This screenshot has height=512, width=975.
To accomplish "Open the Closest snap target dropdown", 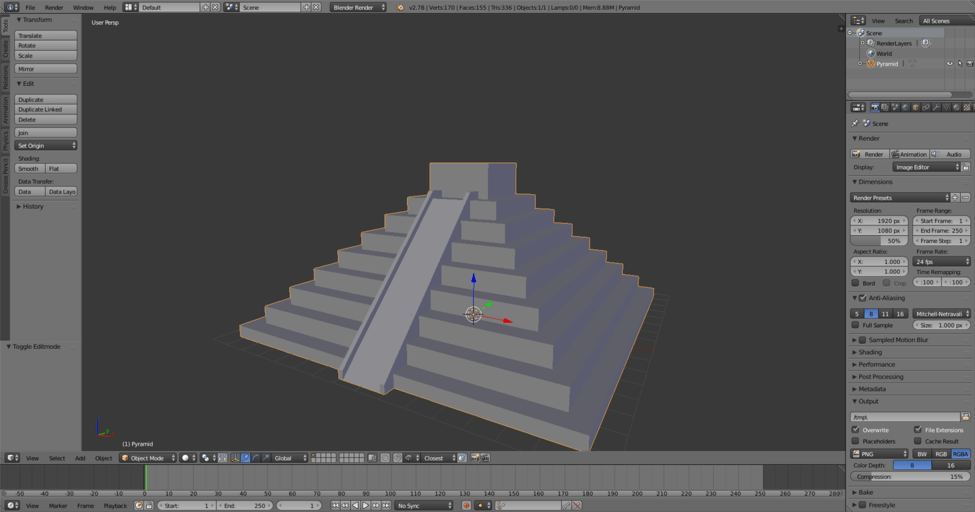I will pos(439,458).
